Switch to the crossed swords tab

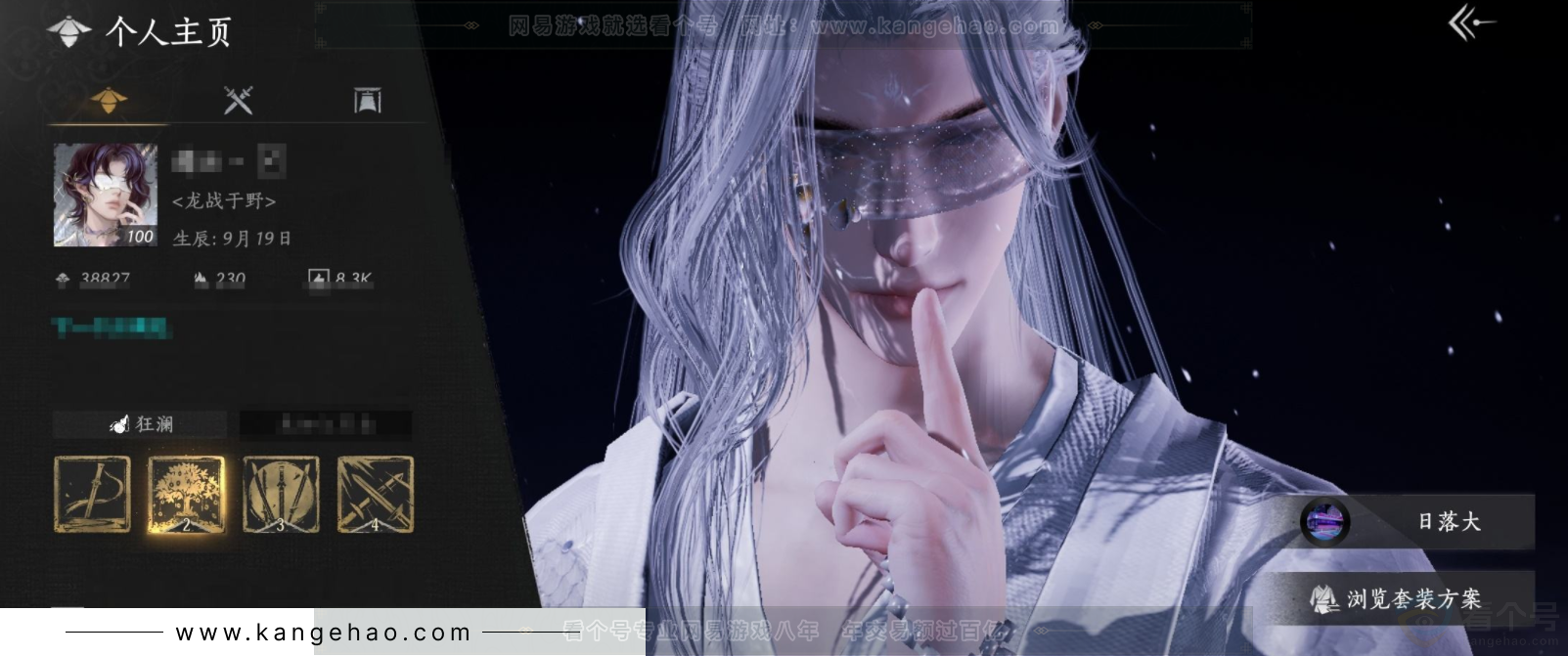click(x=238, y=100)
